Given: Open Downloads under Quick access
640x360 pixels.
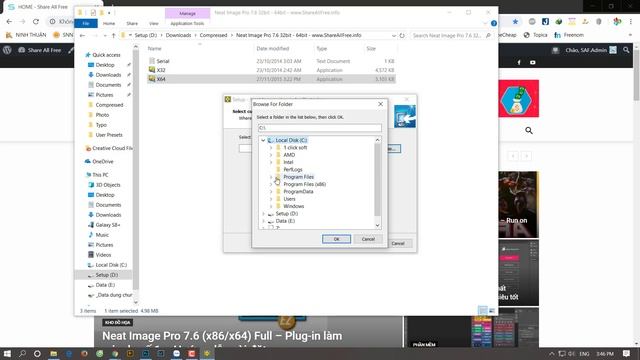Looking at the screenshot, I should tap(108, 75).
